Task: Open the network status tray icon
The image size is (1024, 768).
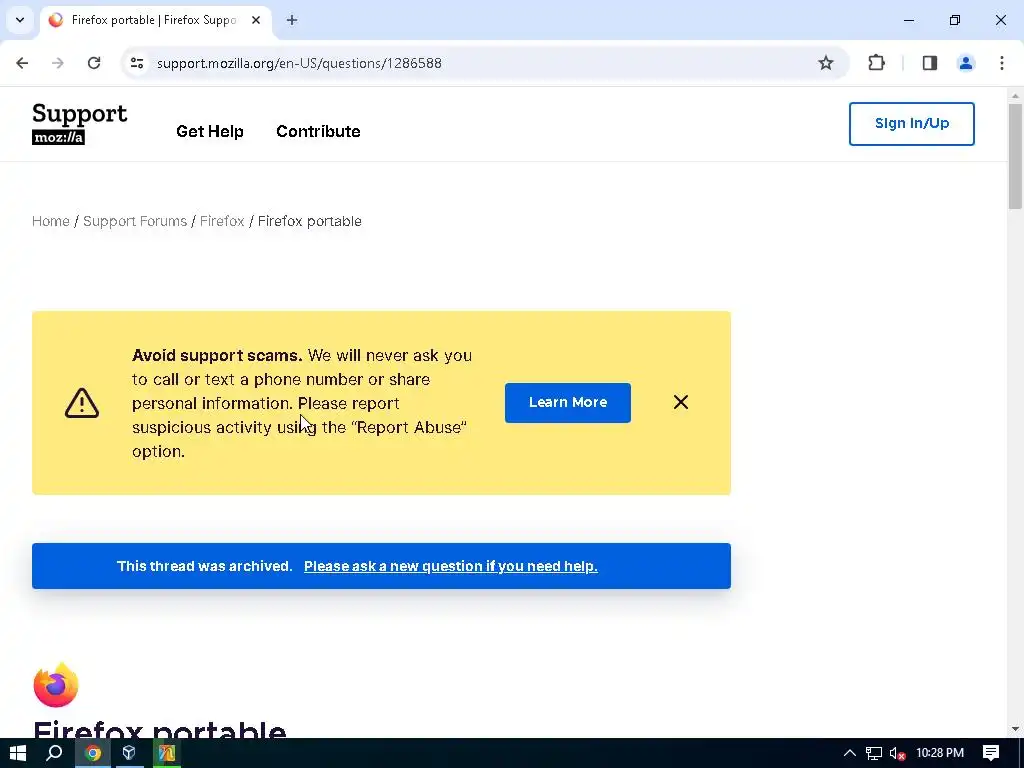Action: click(873, 753)
